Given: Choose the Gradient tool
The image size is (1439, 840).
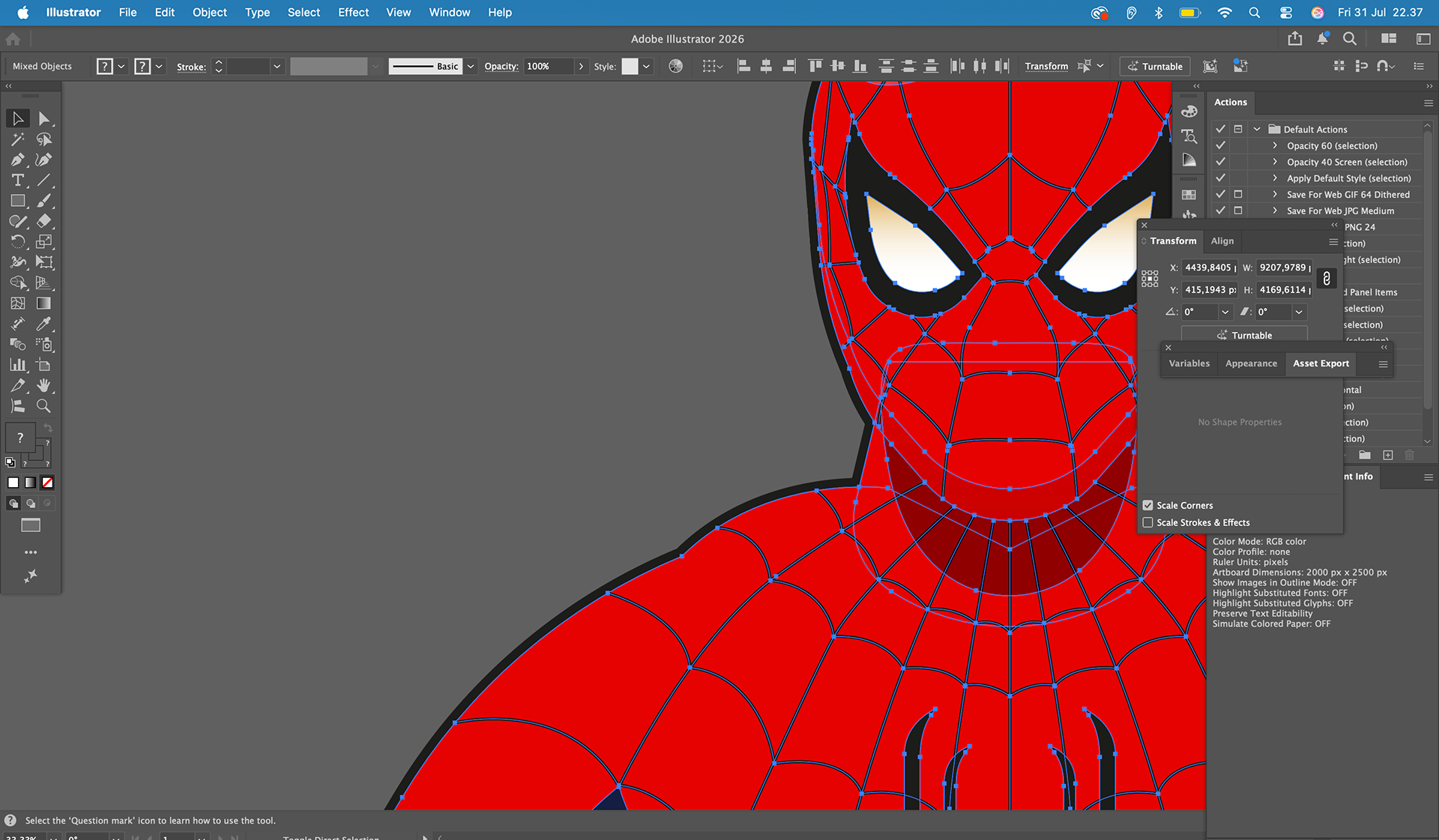Looking at the screenshot, I should 44,303.
